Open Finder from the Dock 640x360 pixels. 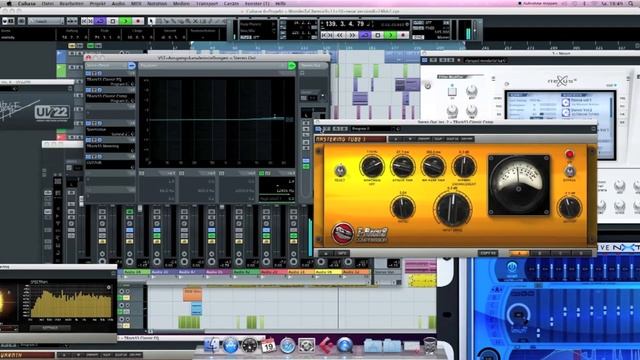coord(211,345)
